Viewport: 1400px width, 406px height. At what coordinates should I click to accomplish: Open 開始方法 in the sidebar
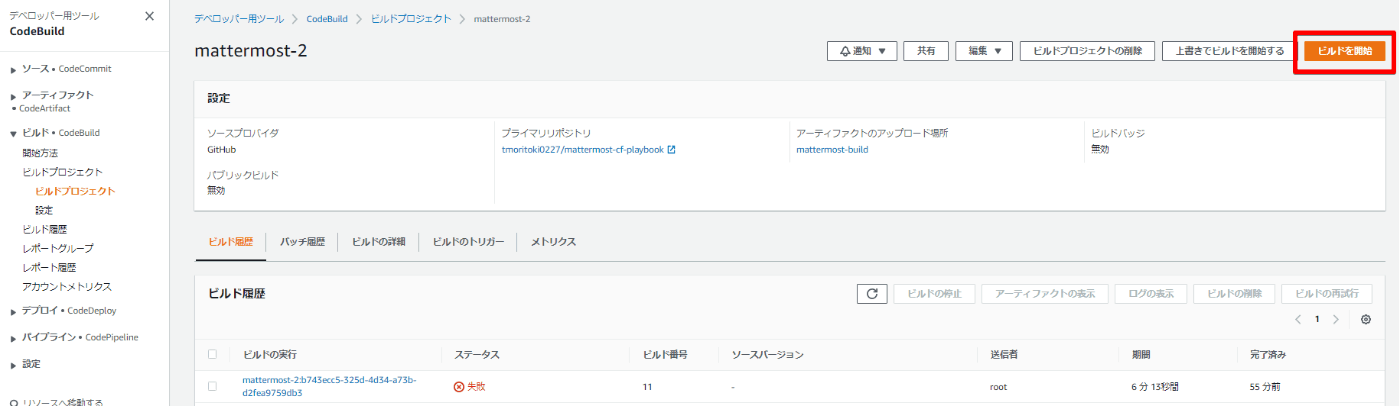point(40,153)
